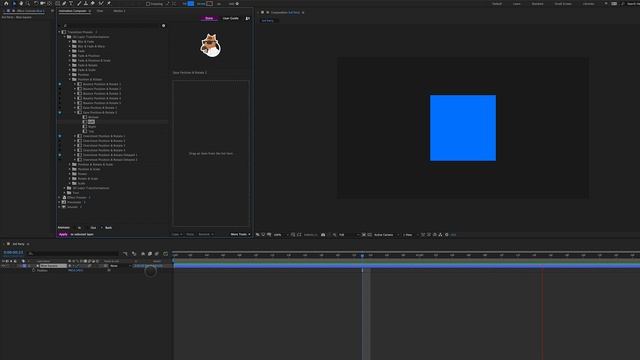Toggle favorite marker for Ease Position & Rotate 2
The width and height of the screenshot is (640, 360).
[x=60, y=112]
